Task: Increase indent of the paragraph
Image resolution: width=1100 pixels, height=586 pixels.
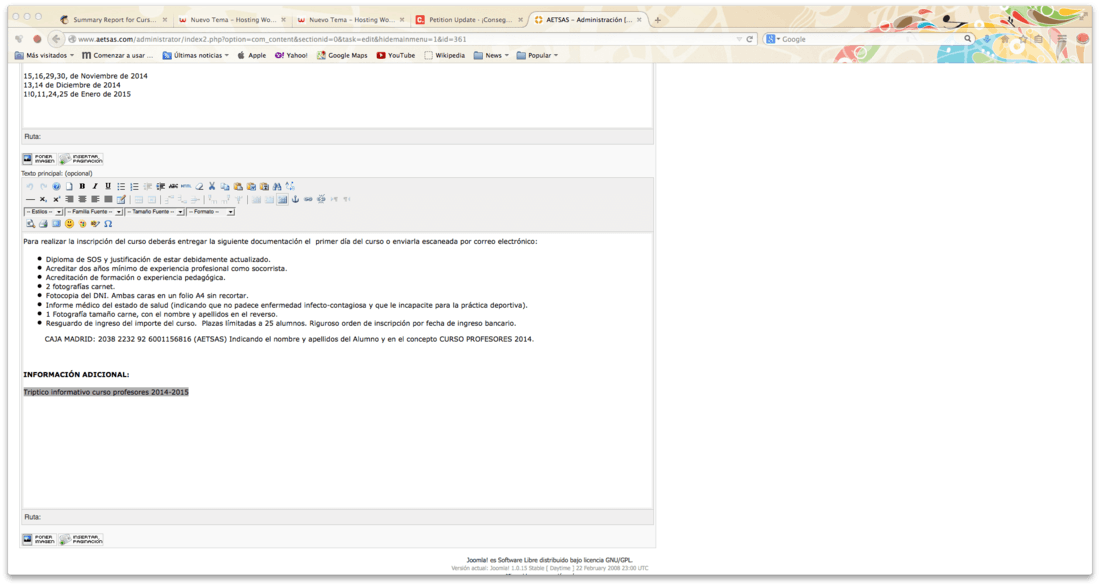Action: pos(161,187)
